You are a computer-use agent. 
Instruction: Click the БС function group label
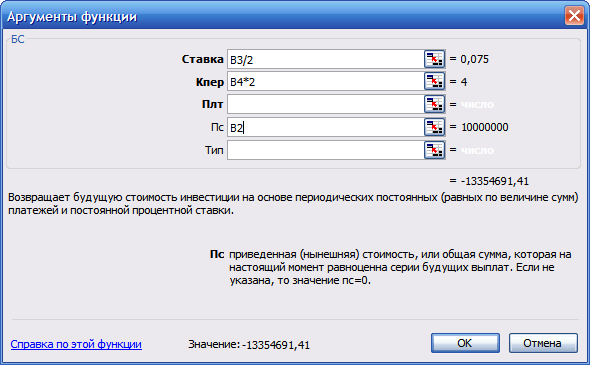(18, 39)
